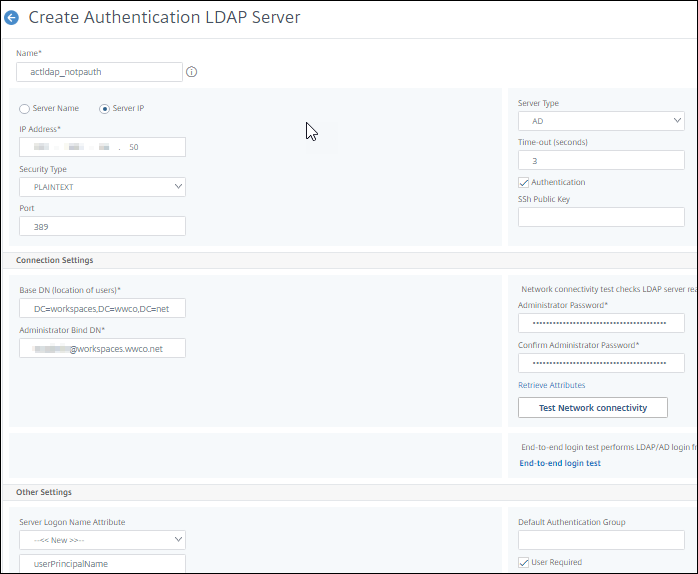Toggle the Authentication checkbox
The image size is (698, 574).
point(524,182)
